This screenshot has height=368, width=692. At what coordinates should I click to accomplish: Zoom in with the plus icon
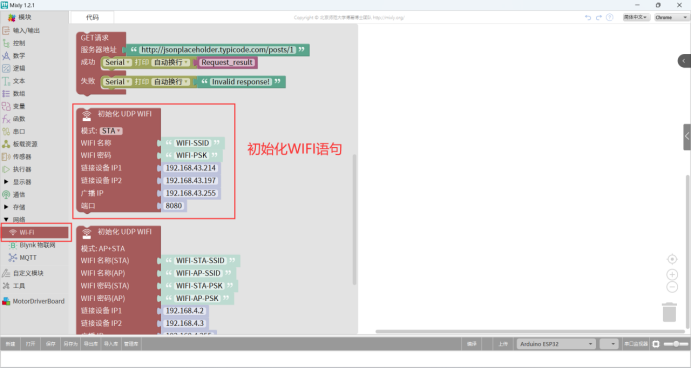pyautogui.click(x=672, y=274)
